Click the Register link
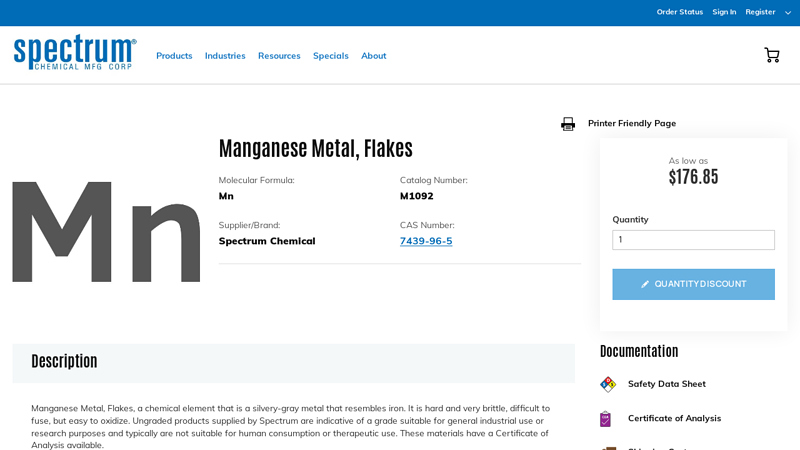 [760, 12]
